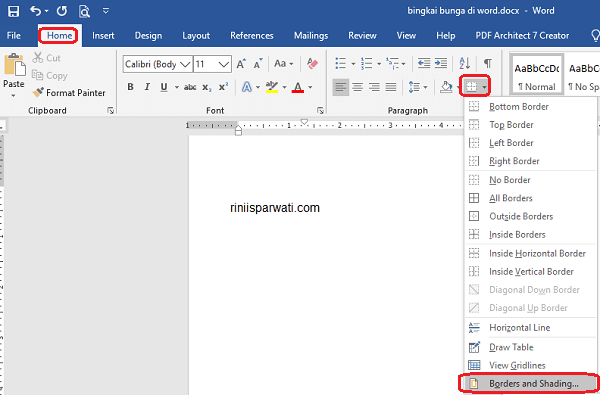Apply the red font color

click(298, 87)
